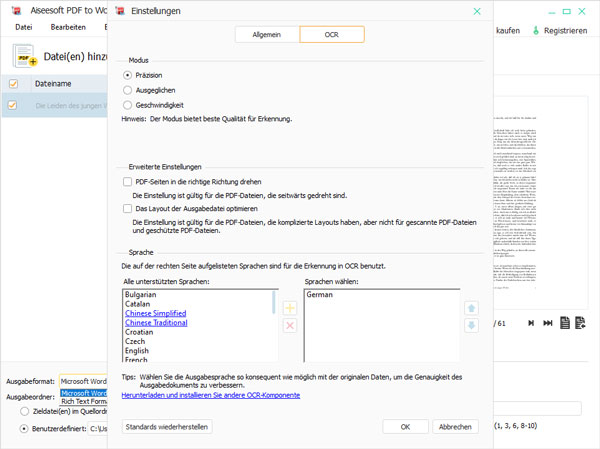Select Chinese Traditional in language list
Viewport: 600px width, 449px height.
click(x=156, y=323)
